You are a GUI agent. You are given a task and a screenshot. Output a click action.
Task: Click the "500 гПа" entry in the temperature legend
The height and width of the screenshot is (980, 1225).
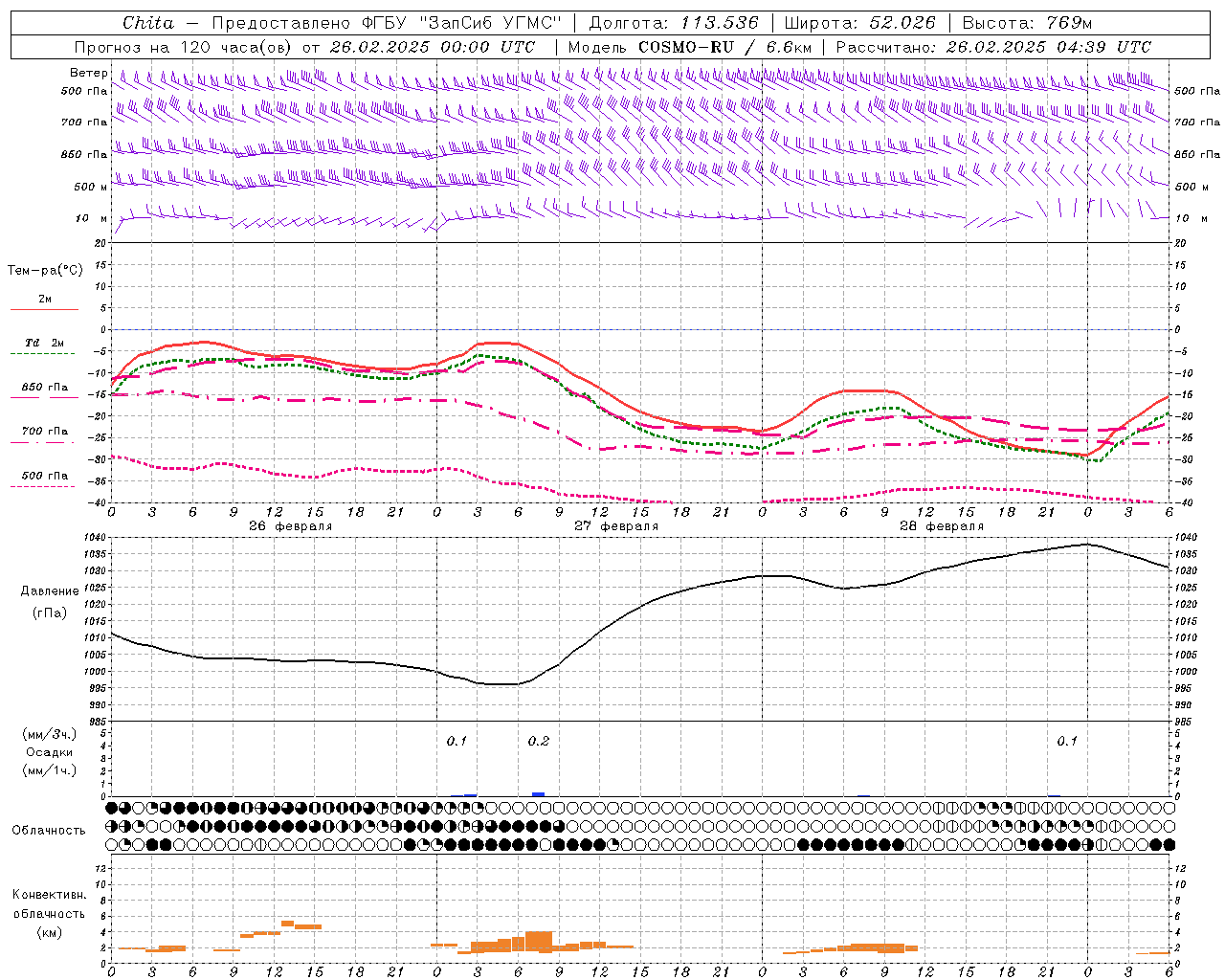pyautogui.click(x=45, y=476)
